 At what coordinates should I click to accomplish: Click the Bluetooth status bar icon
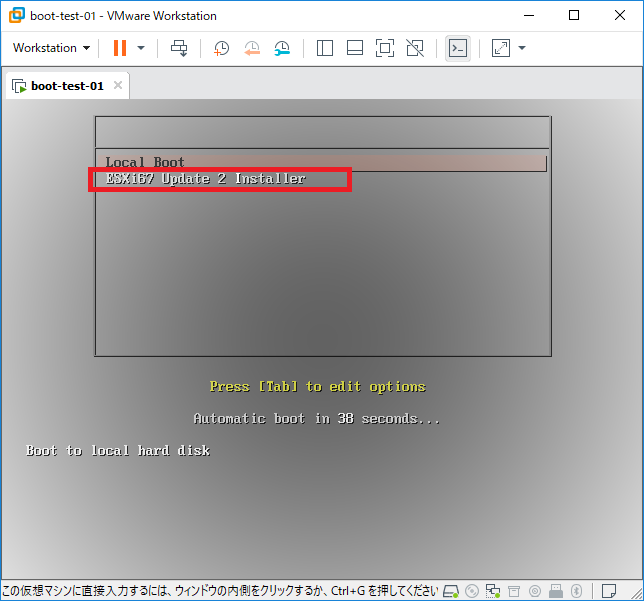(577, 592)
